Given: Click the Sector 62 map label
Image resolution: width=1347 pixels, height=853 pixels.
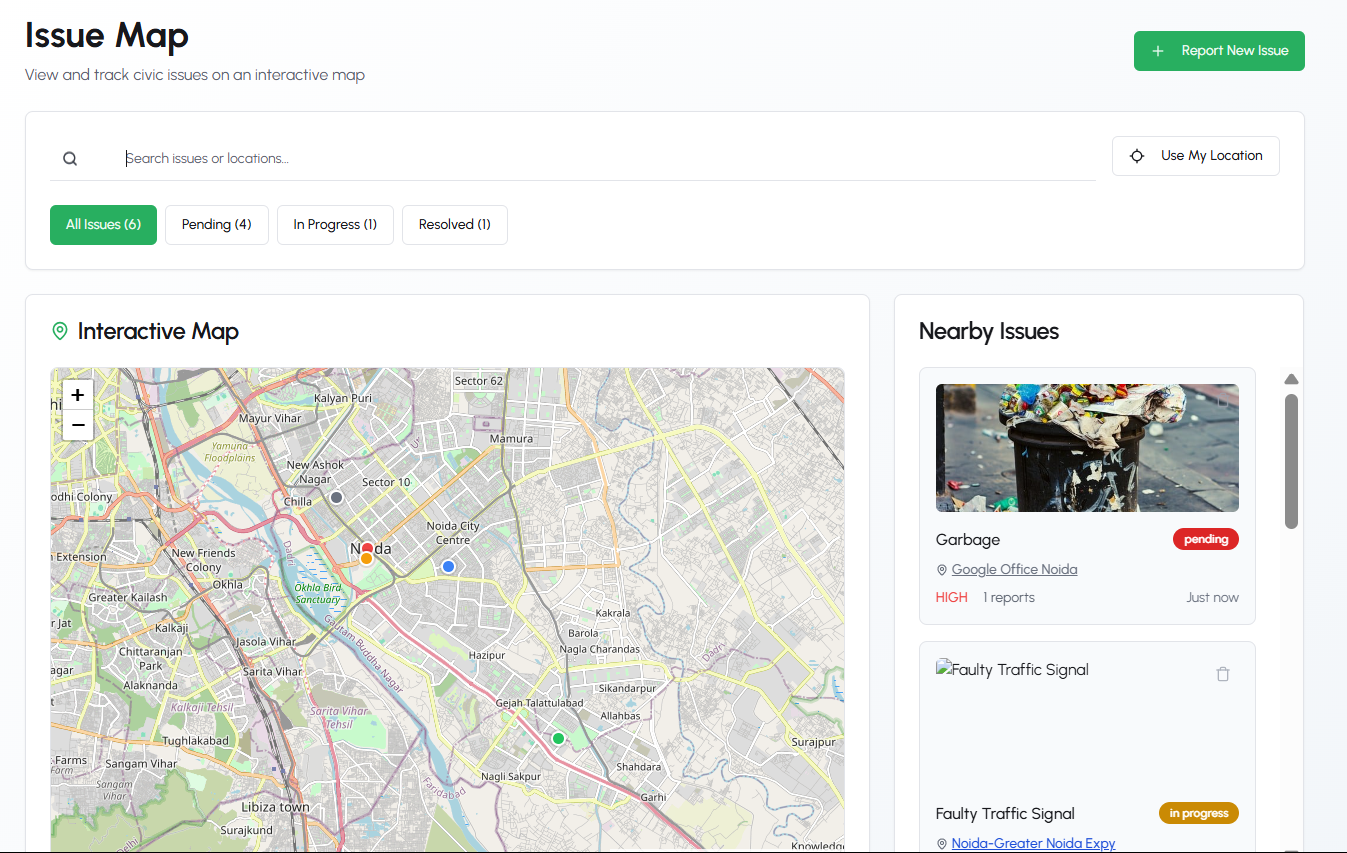Looking at the screenshot, I should click(479, 381).
